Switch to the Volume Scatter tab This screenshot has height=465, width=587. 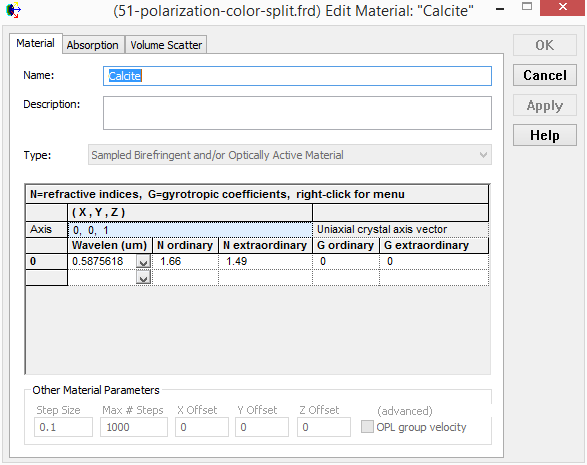(x=166, y=45)
